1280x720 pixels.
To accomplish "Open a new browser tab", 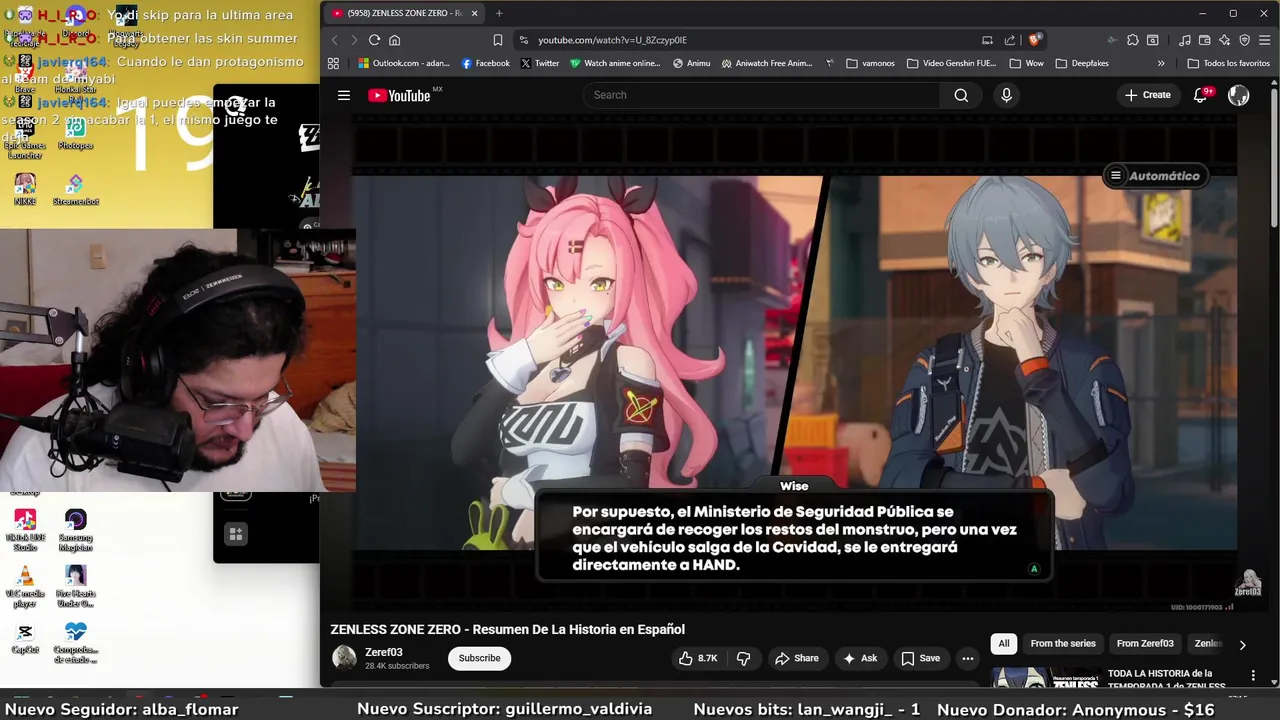I will (499, 13).
